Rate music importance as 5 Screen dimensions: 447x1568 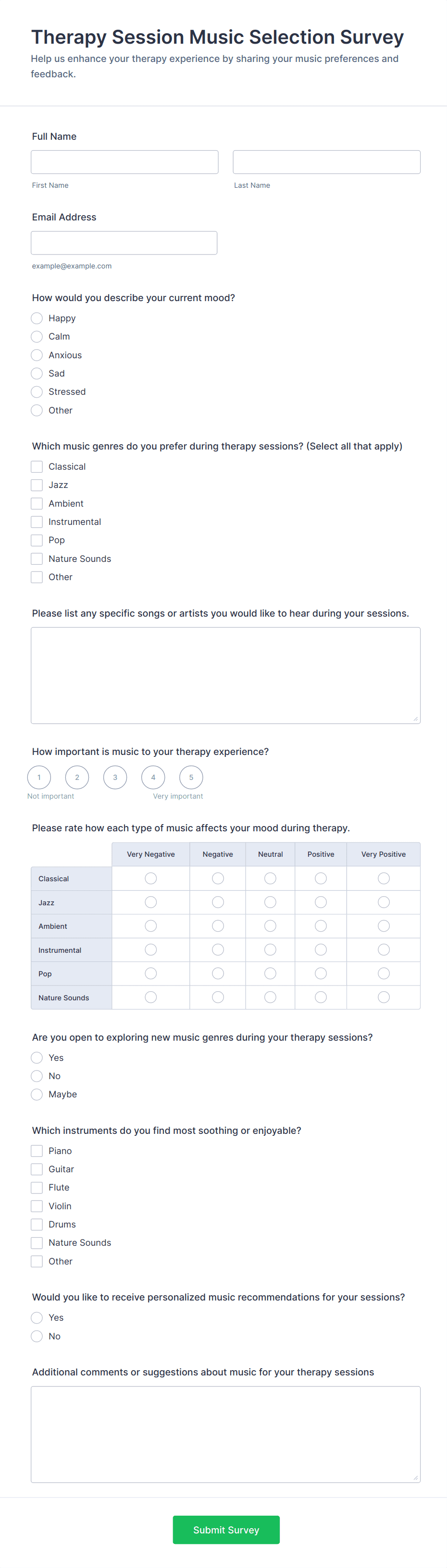coord(191,778)
